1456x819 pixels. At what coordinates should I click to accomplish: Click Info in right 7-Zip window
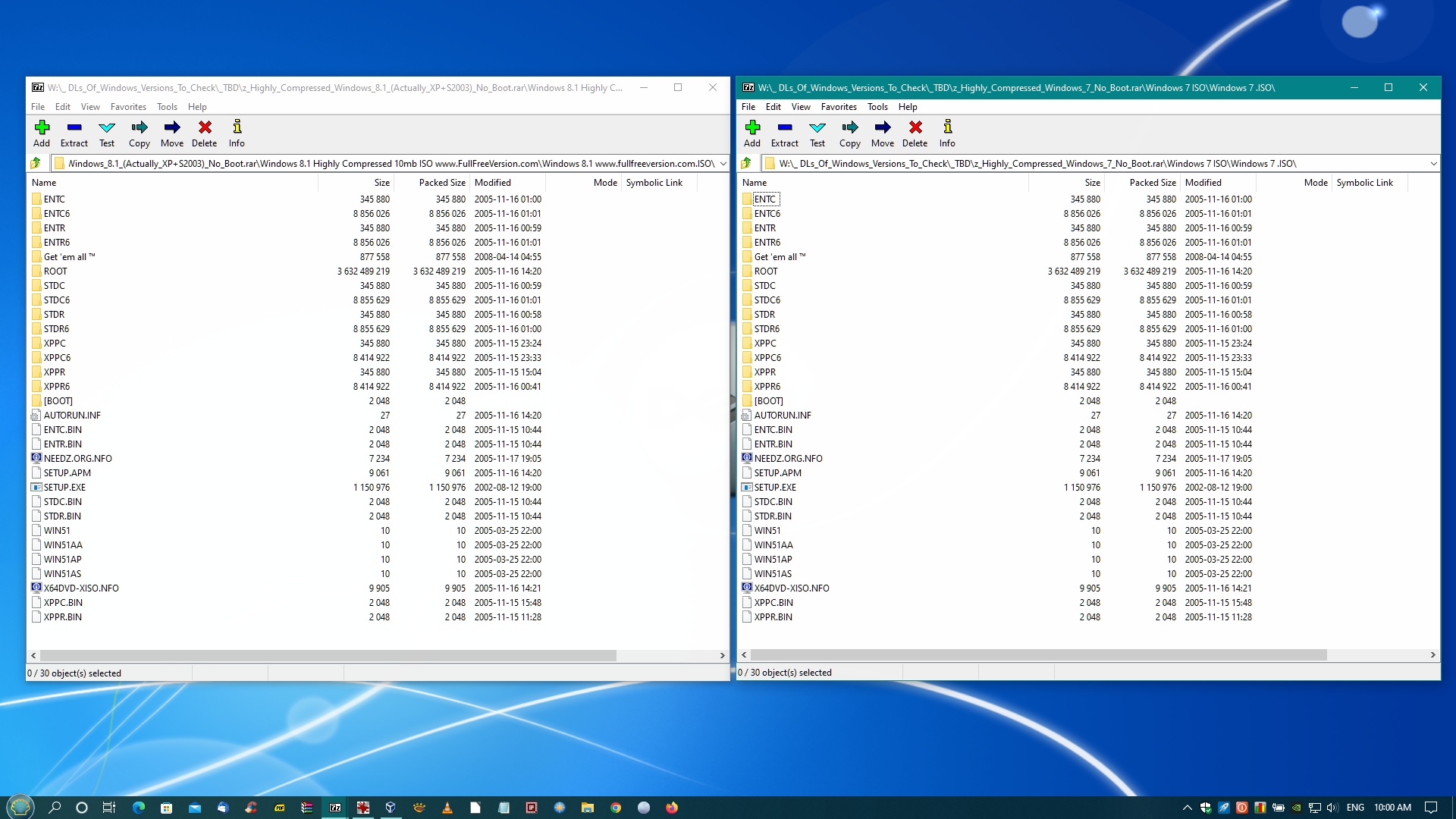(947, 133)
